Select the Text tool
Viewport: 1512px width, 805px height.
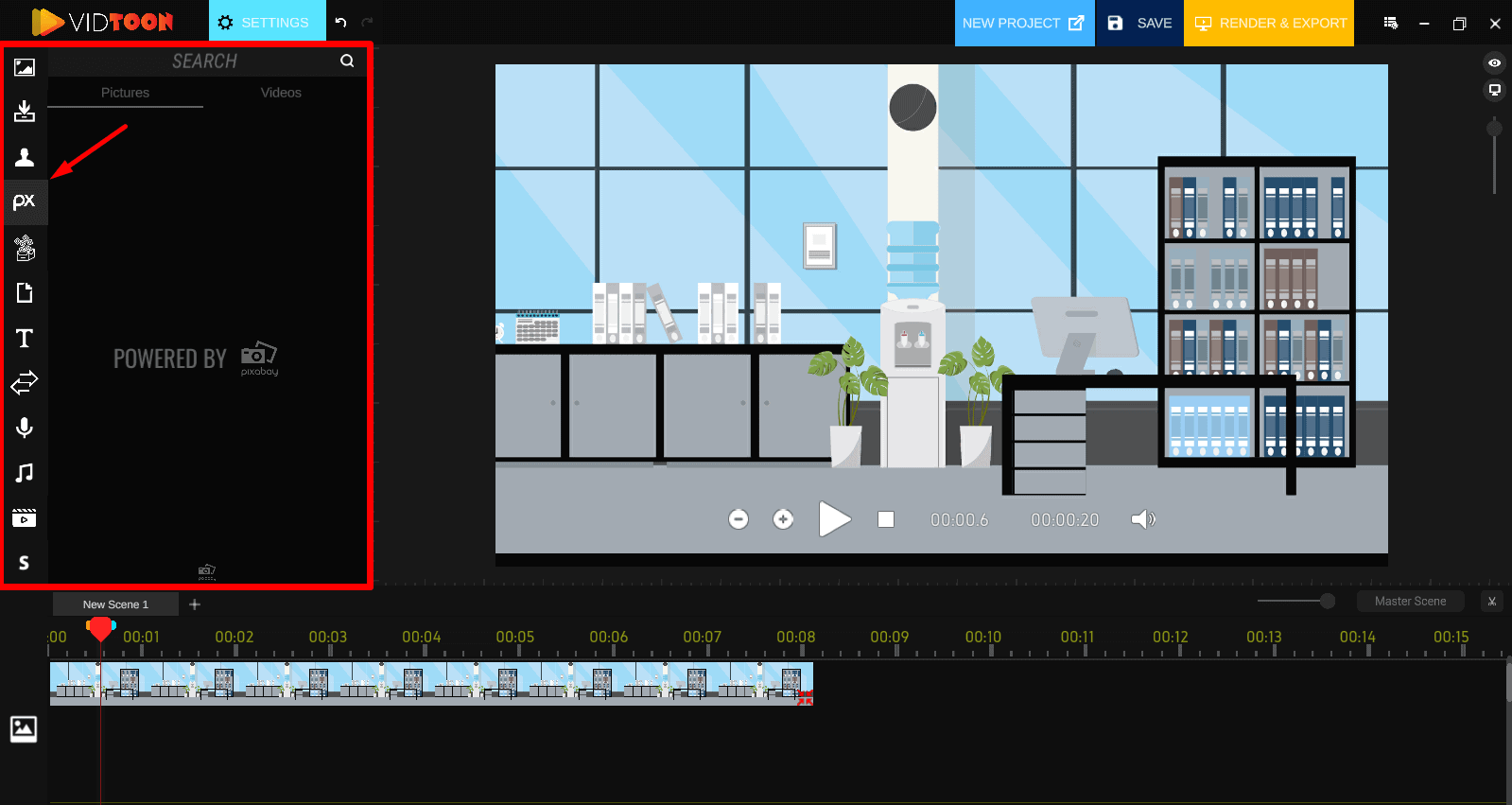tap(25, 338)
